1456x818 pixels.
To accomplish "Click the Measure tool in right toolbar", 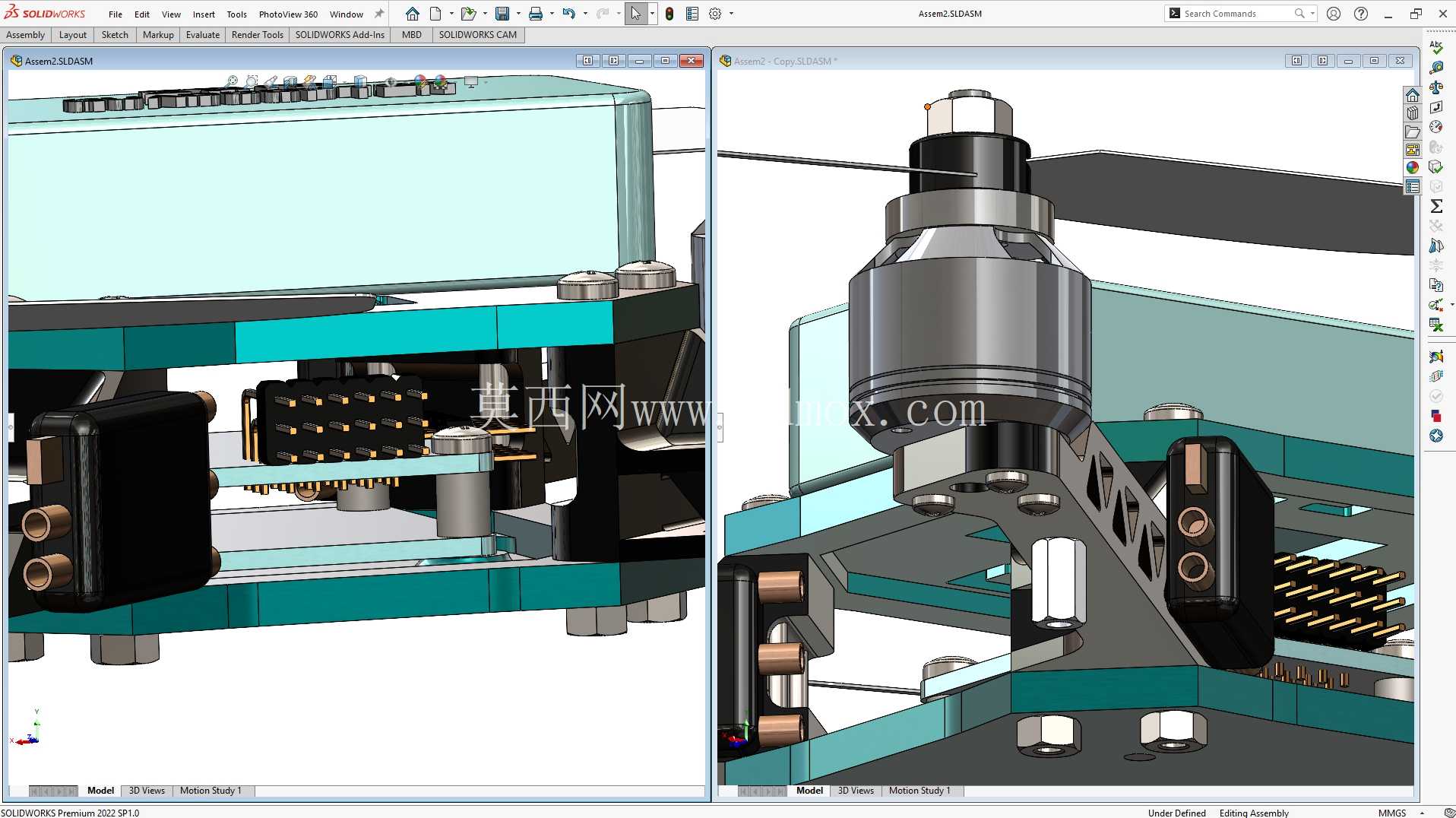I will 1436,68.
